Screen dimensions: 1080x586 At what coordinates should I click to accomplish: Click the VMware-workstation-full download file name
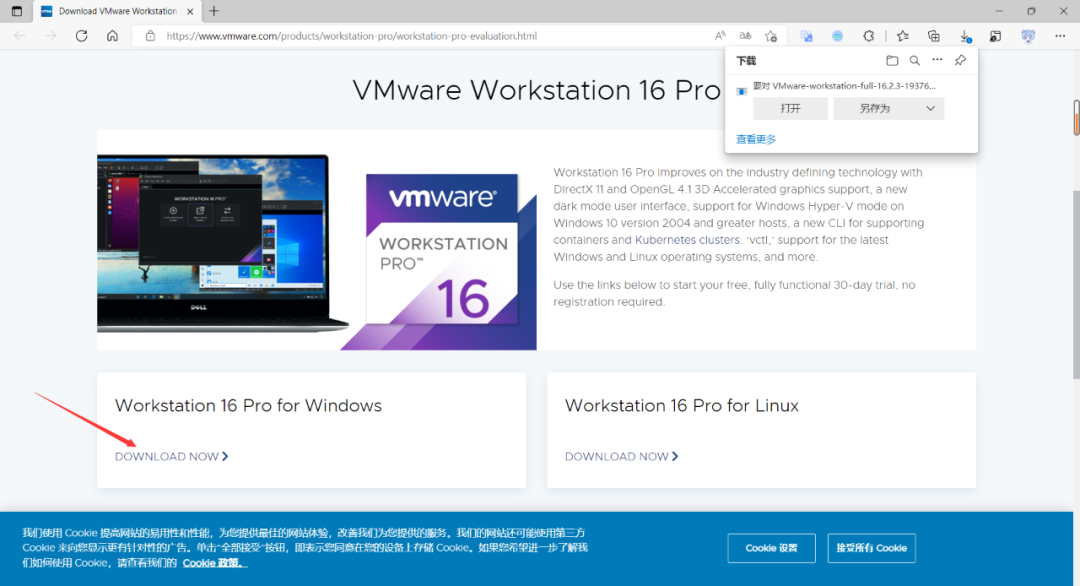[x=844, y=86]
